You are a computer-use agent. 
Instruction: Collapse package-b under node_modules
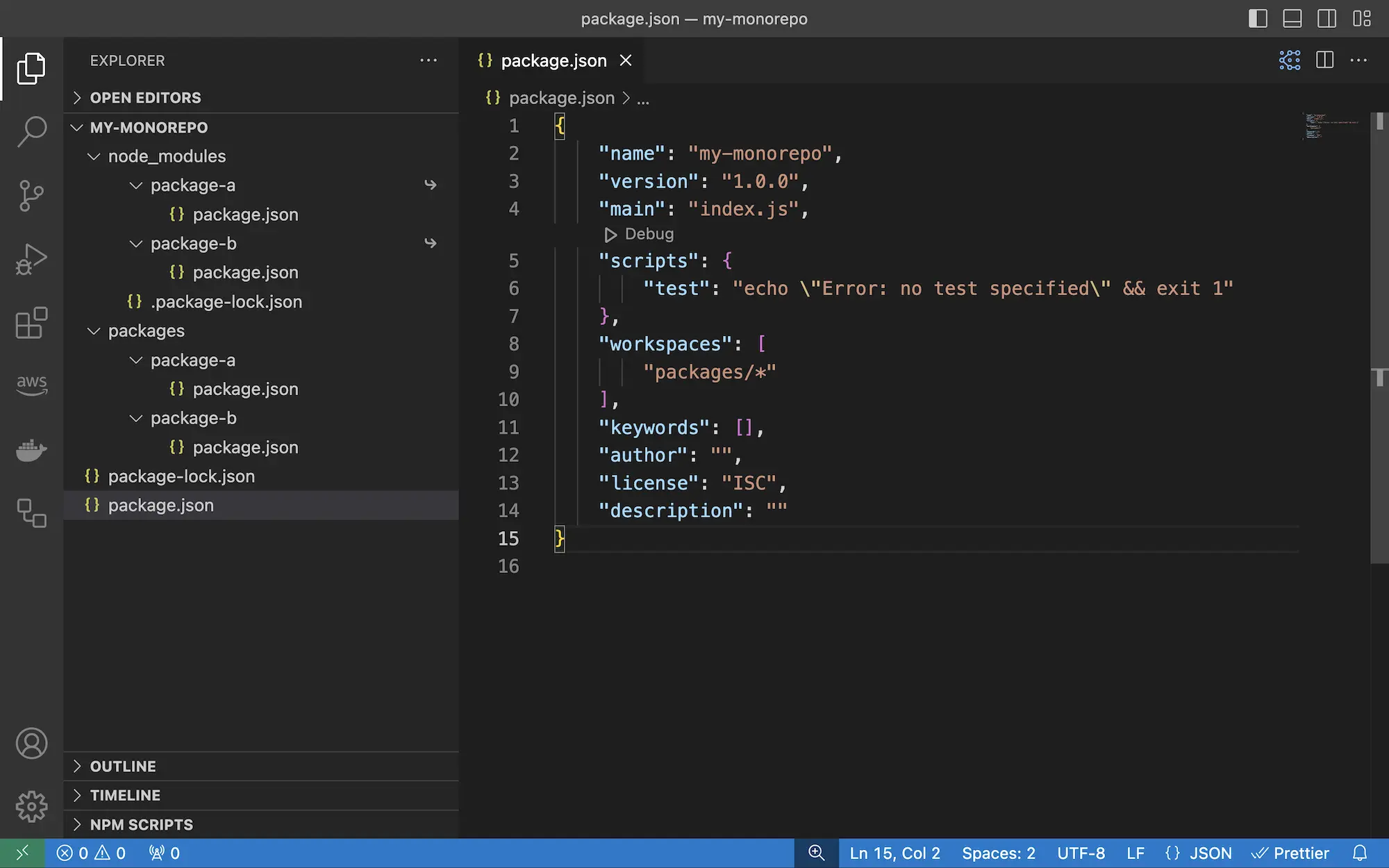coord(261,244)
